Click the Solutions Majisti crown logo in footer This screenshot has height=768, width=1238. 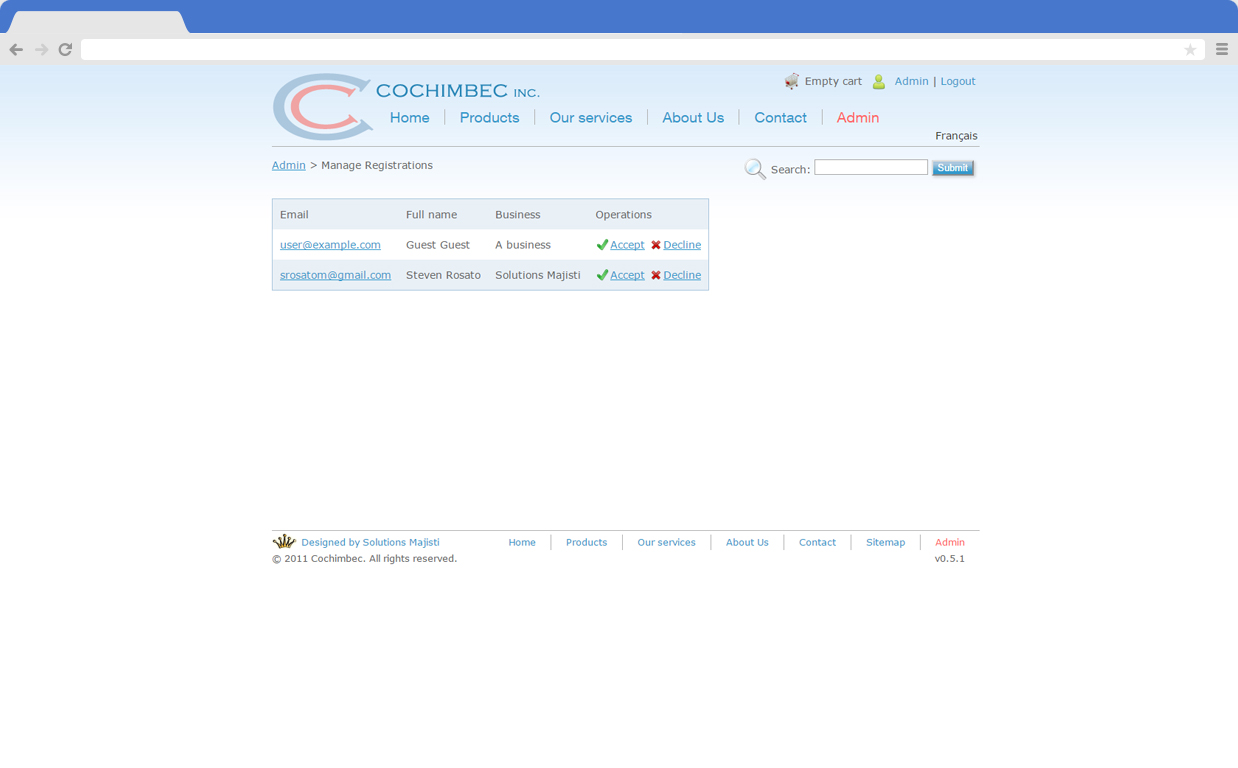pos(284,540)
